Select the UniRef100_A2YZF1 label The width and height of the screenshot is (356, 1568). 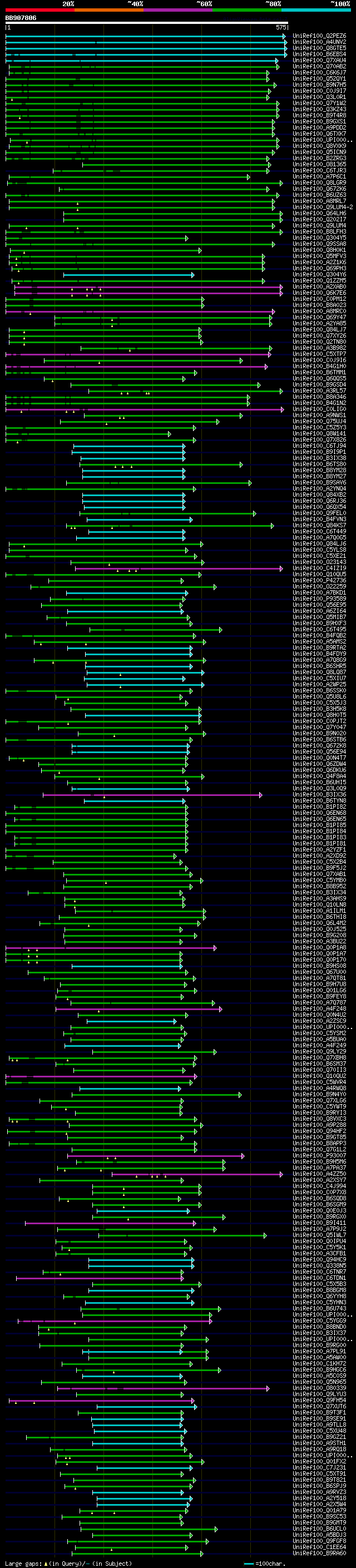pyautogui.click(x=319, y=850)
